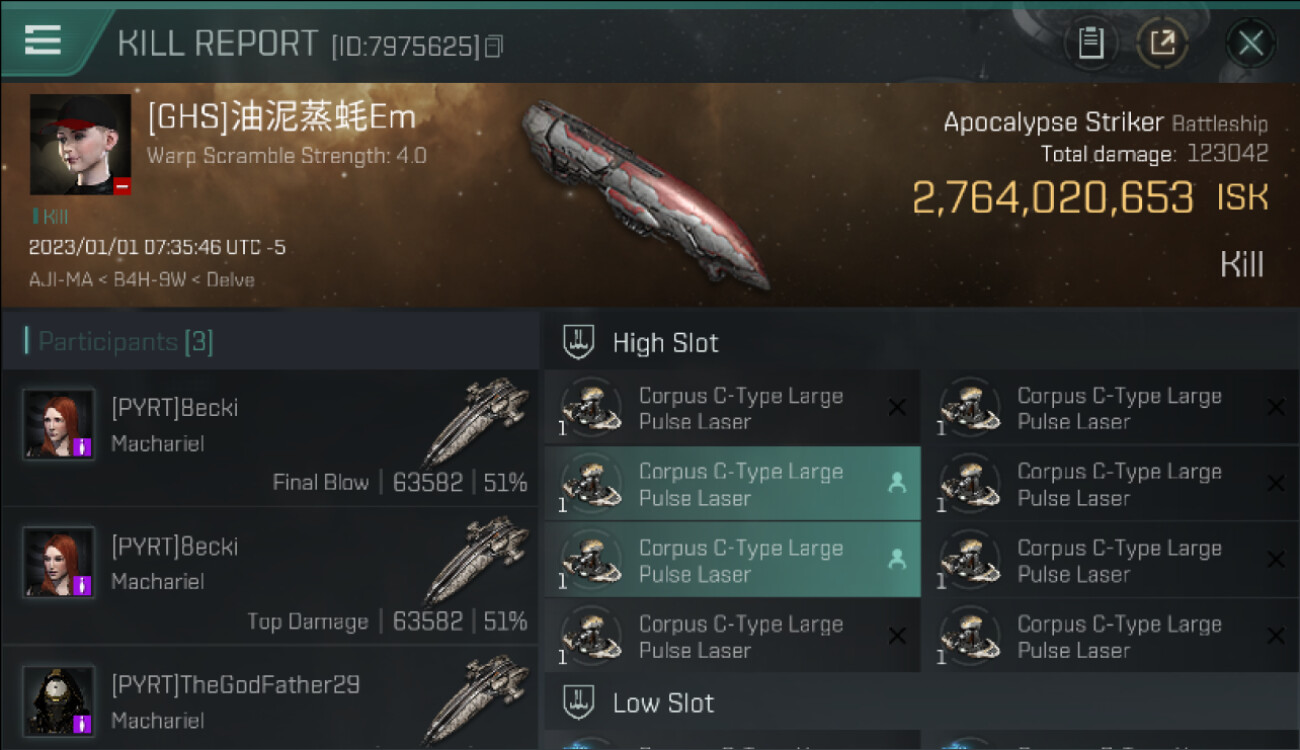The height and width of the screenshot is (750, 1300).
Task: Select Becki's Top Damage participant entry
Action: 270,576
